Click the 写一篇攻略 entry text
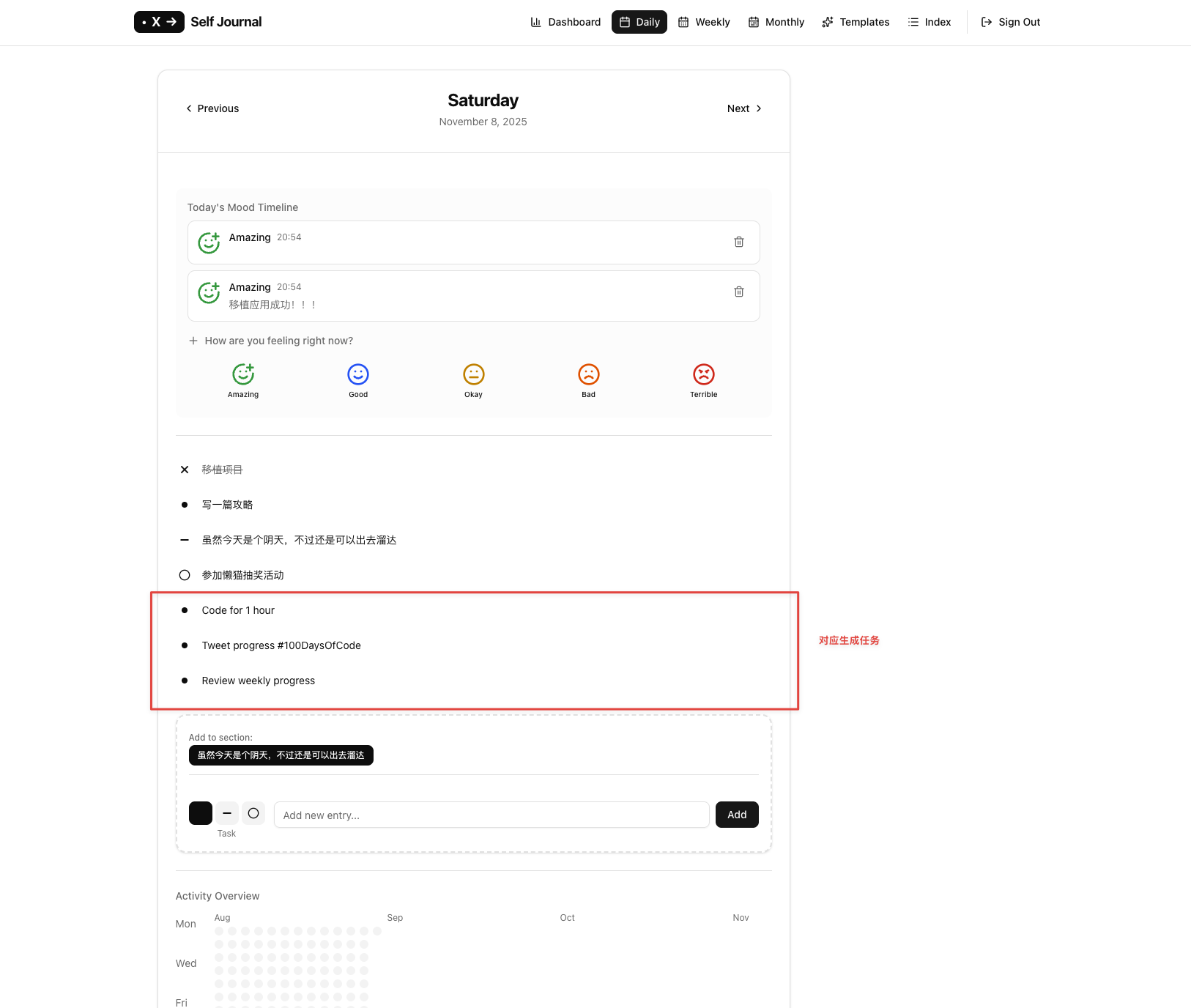 pos(227,505)
